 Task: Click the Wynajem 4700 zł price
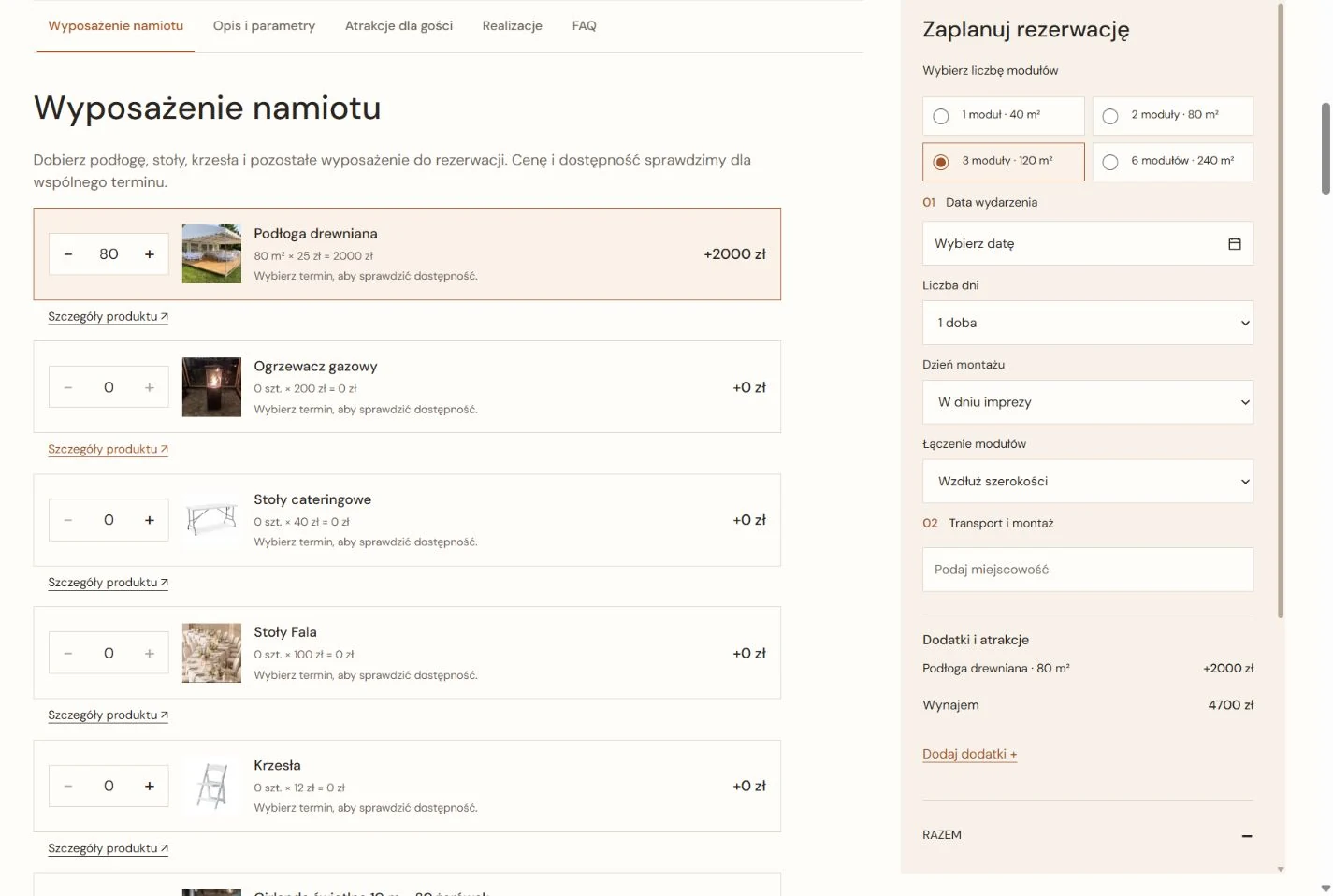(1231, 705)
